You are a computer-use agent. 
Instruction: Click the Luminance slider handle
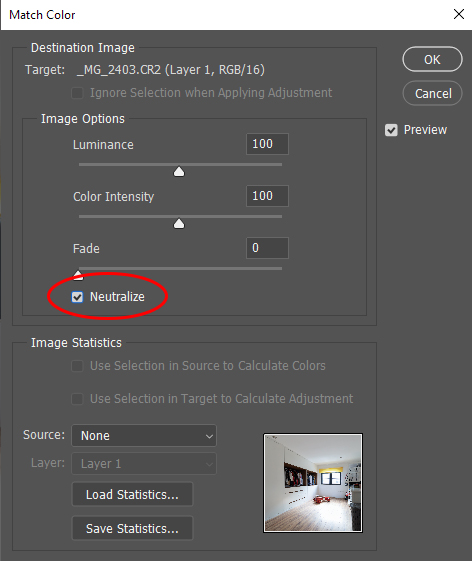pyautogui.click(x=179, y=171)
